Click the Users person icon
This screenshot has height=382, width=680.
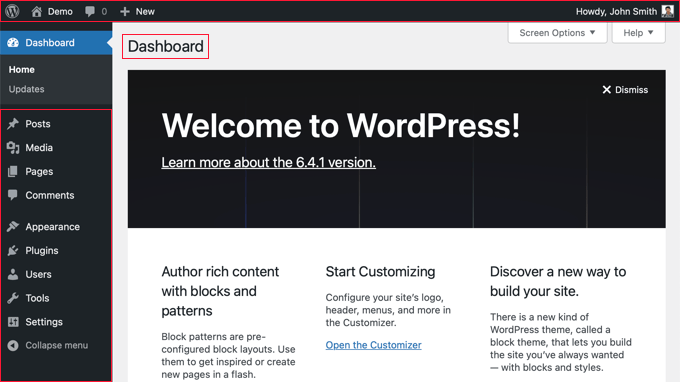tap(13, 274)
